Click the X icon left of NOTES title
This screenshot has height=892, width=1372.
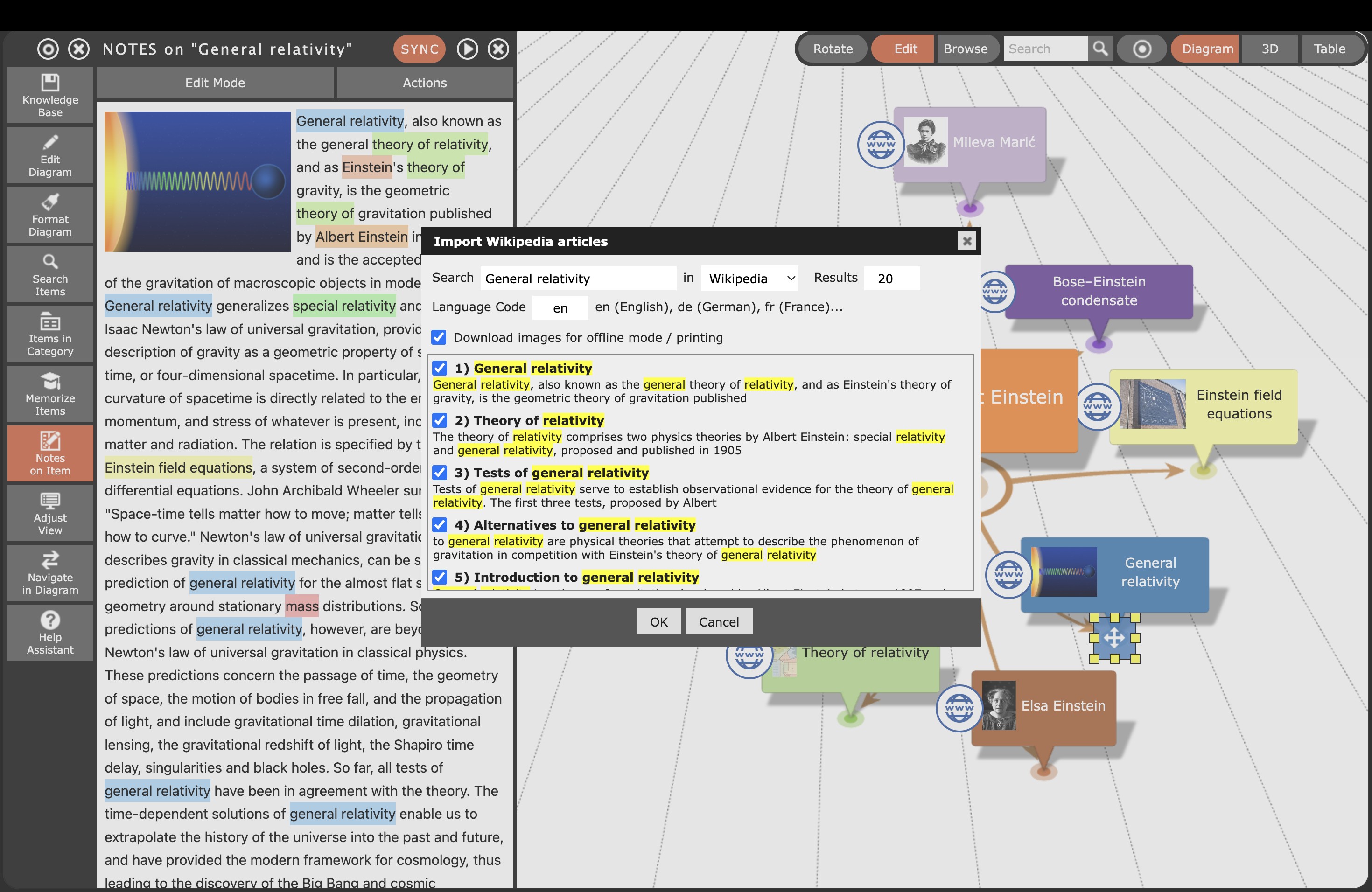pyautogui.click(x=79, y=49)
